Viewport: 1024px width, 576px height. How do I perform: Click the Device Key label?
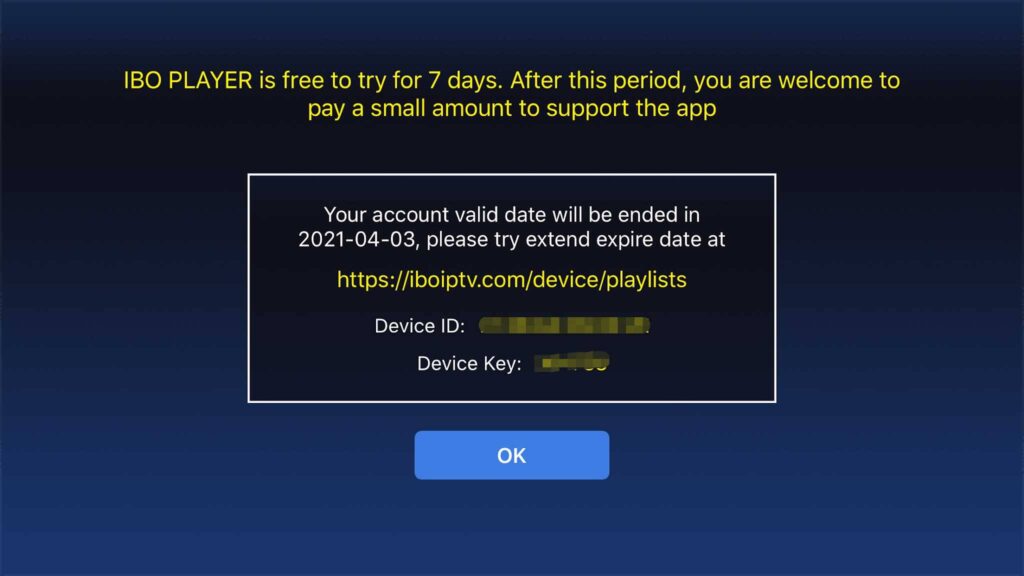point(469,364)
